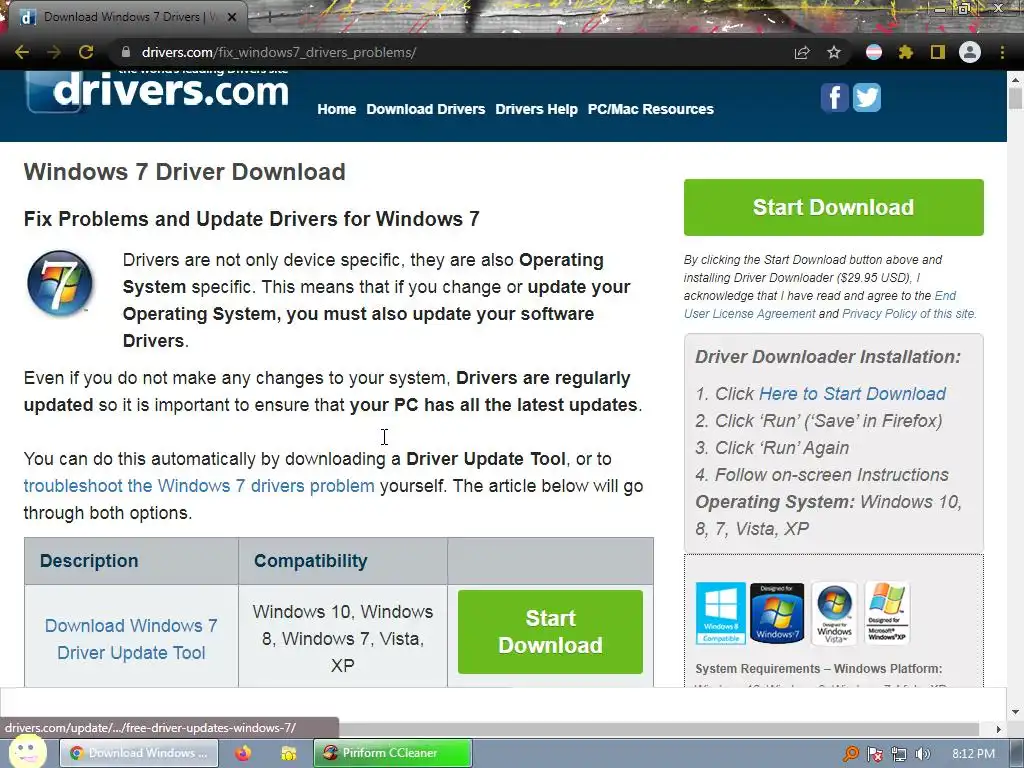Open the Privacy Policy of this site link
The width and height of the screenshot is (1024, 768).
pyautogui.click(x=908, y=313)
